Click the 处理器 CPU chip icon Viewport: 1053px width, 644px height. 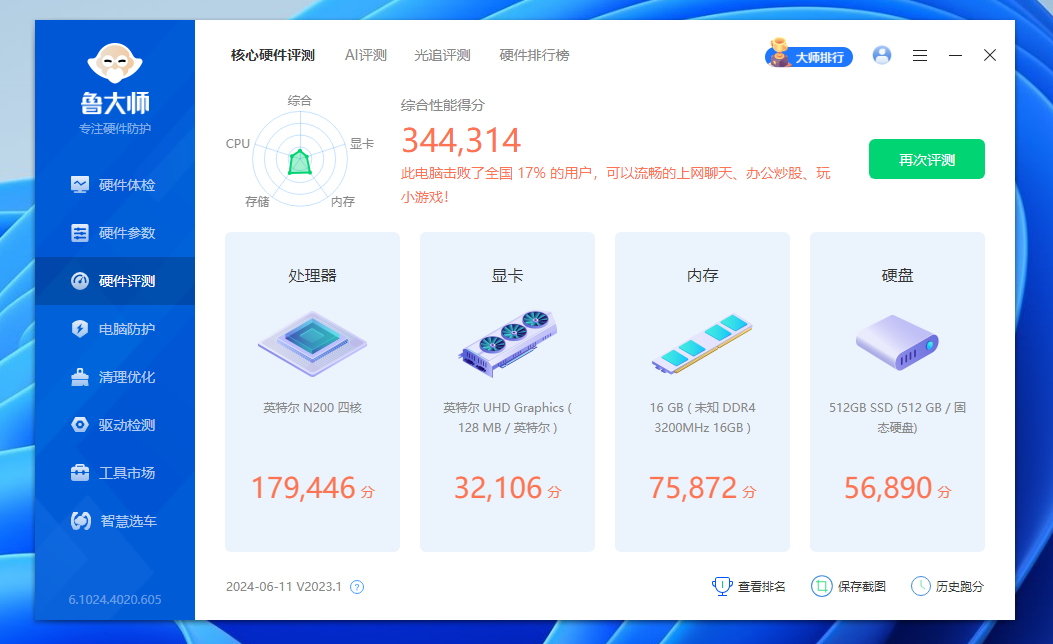coord(312,342)
